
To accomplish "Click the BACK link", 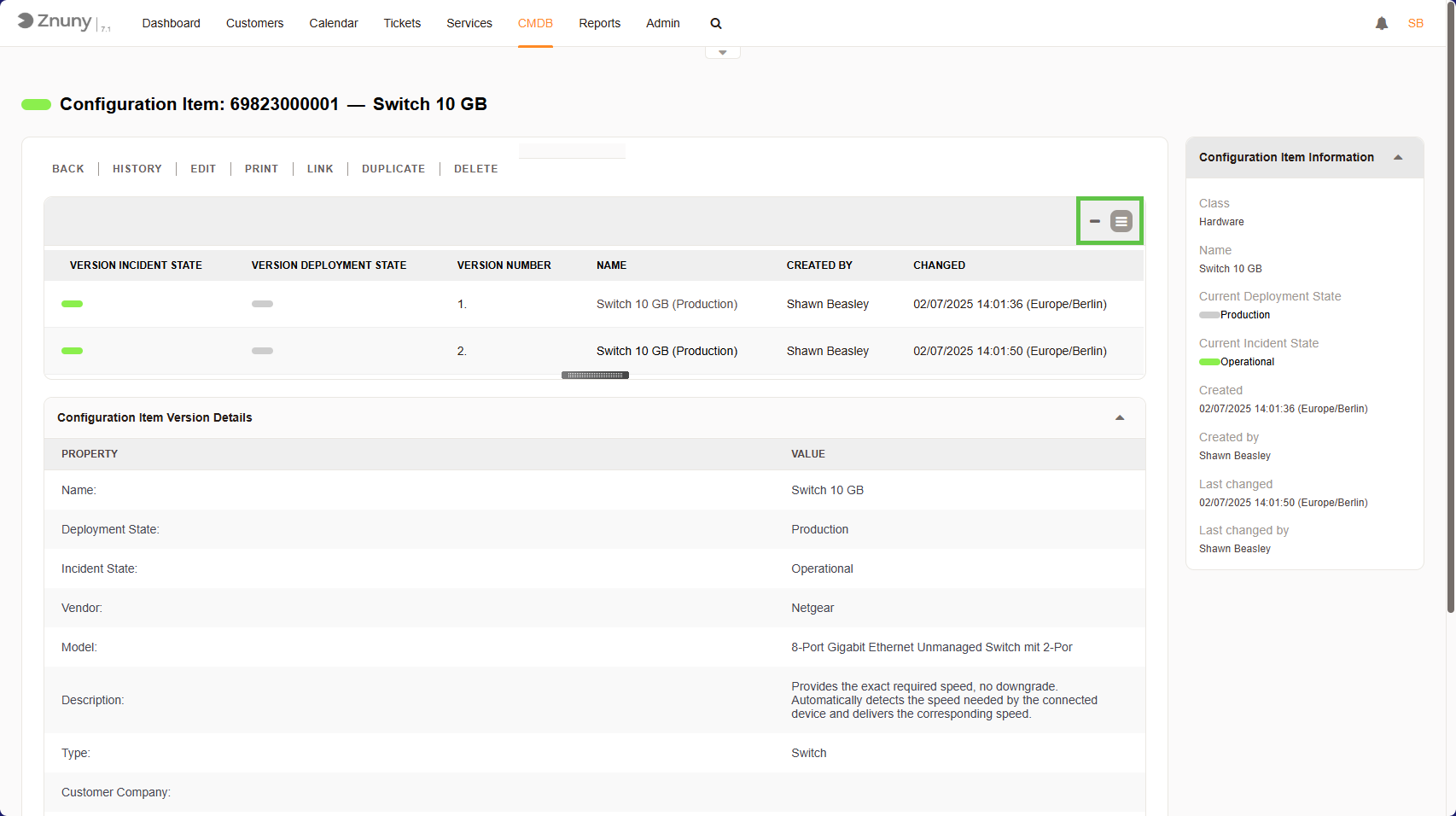I will pyautogui.click(x=68, y=169).
